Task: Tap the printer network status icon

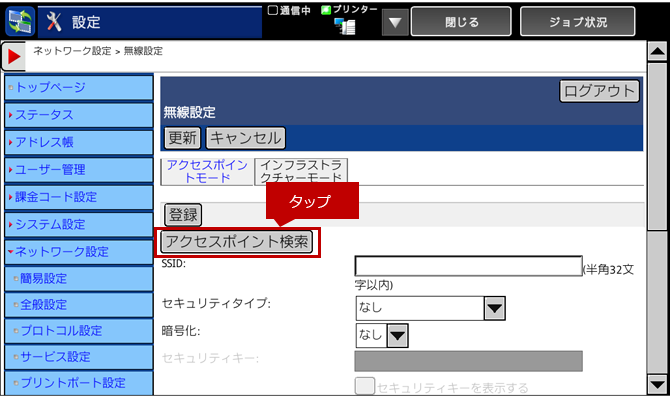Action: pyautogui.click(x=345, y=26)
